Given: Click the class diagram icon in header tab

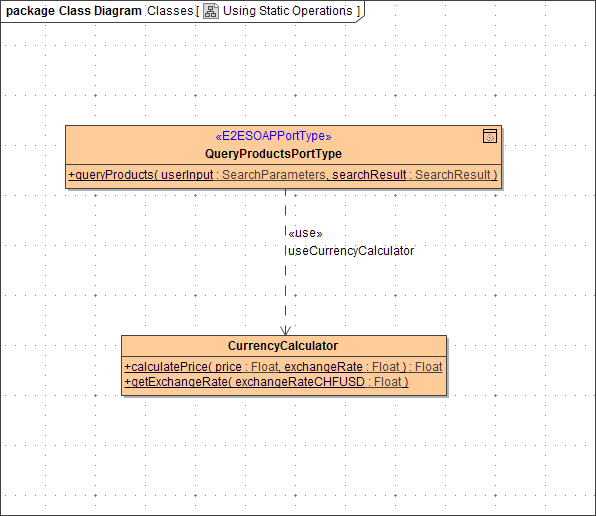Looking at the screenshot, I should 211,11.
